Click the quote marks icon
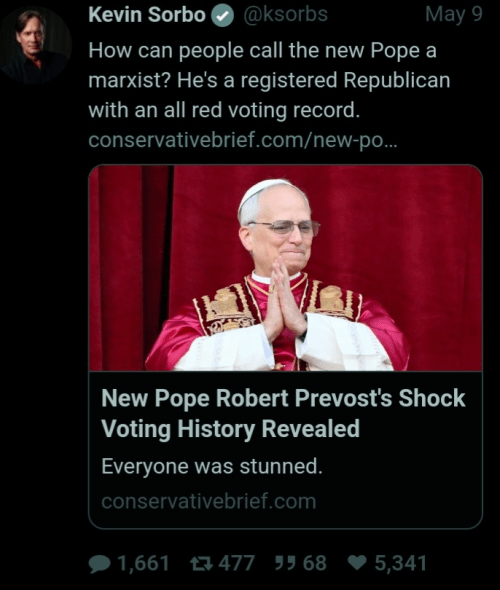Image resolution: width=500 pixels, height=590 pixels. [x=284, y=563]
